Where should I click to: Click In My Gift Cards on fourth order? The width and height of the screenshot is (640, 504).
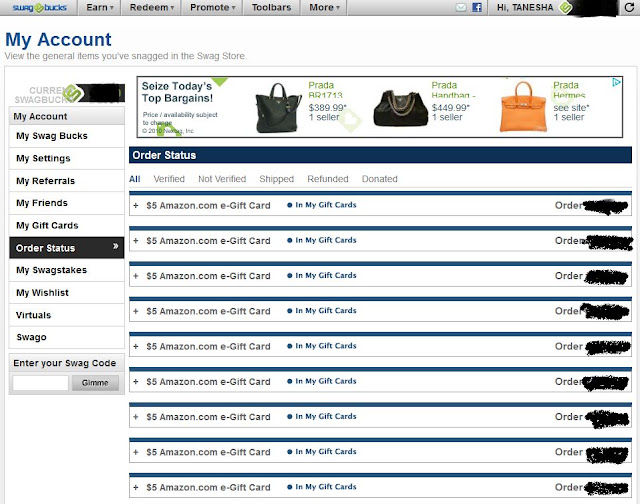point(322,311)
